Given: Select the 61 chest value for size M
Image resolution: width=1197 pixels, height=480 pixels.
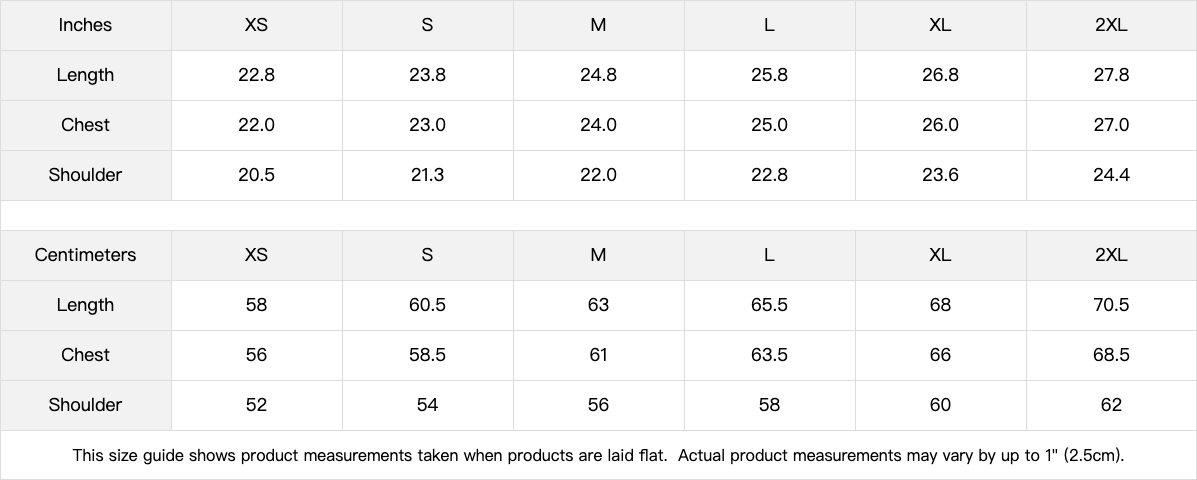Looking at the screenshot, I should 598,355.
